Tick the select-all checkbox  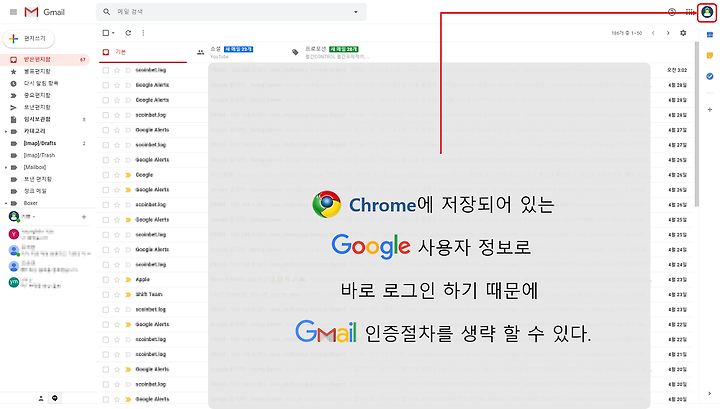[106, 33]
